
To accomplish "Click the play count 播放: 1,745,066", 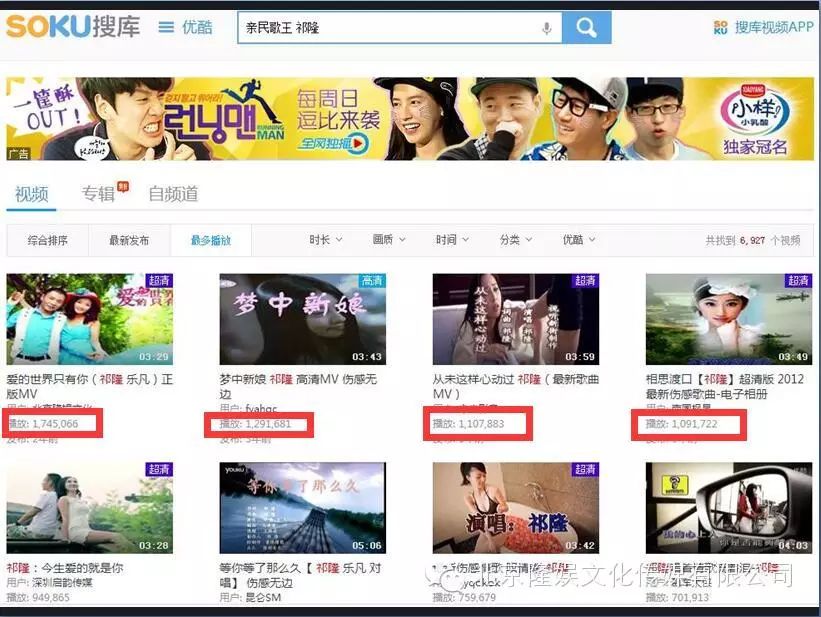I will pyautogui.click(x=43, y=424).
